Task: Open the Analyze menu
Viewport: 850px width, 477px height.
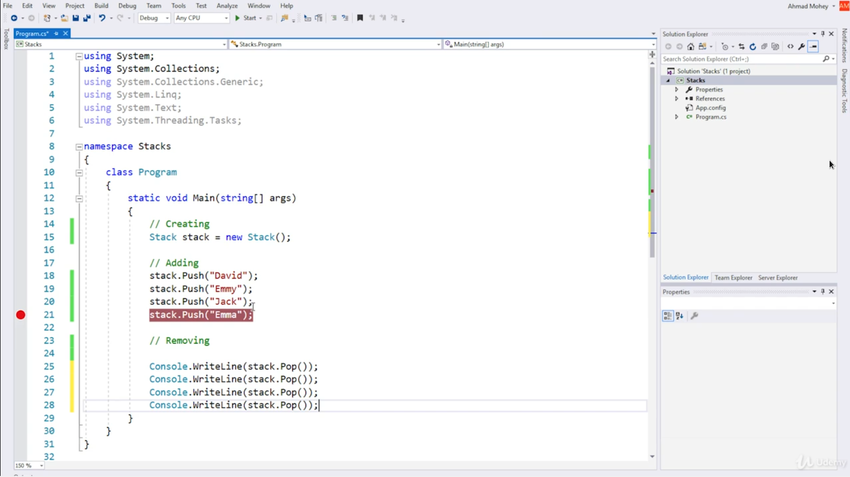Action: coord(227,6)
